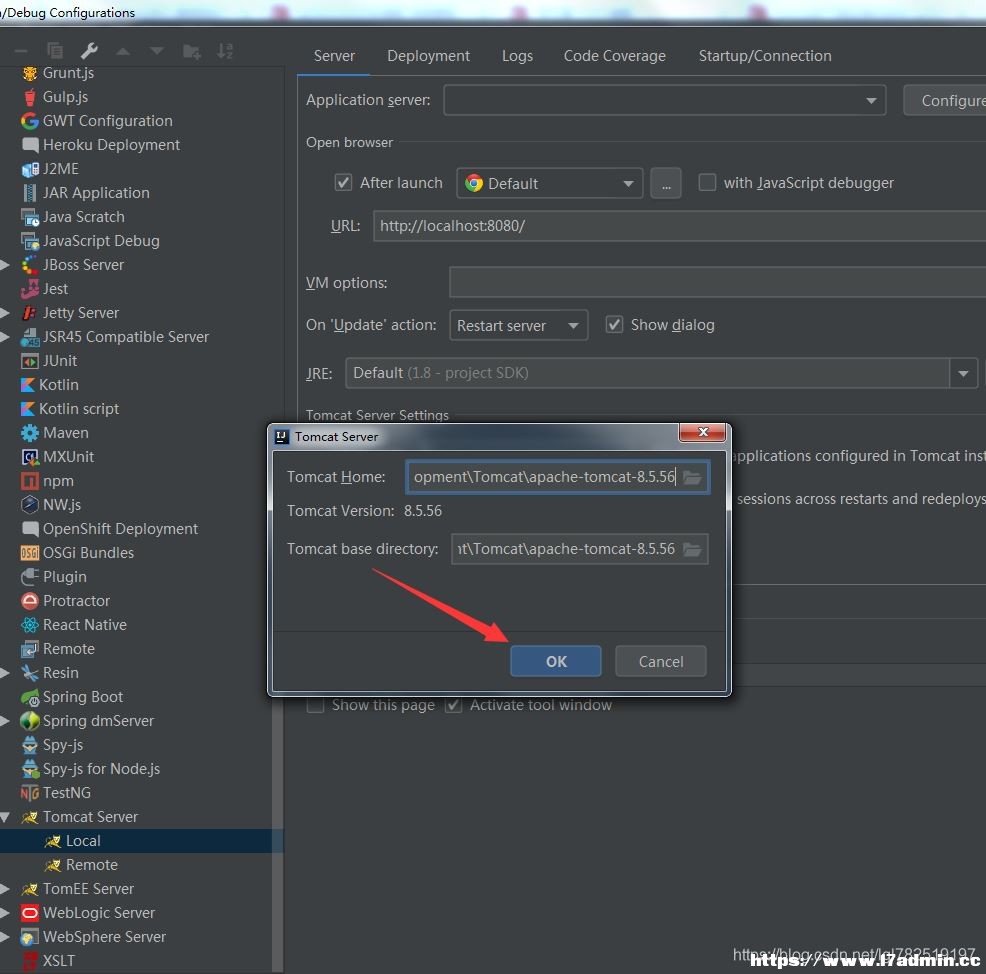Screen dimensions: 986x974
Task: Browse for Tomcat Home folder
Action: tap(692, 477)
